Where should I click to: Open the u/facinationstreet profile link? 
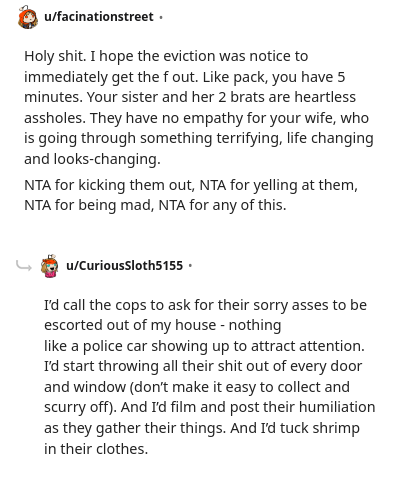99,16
